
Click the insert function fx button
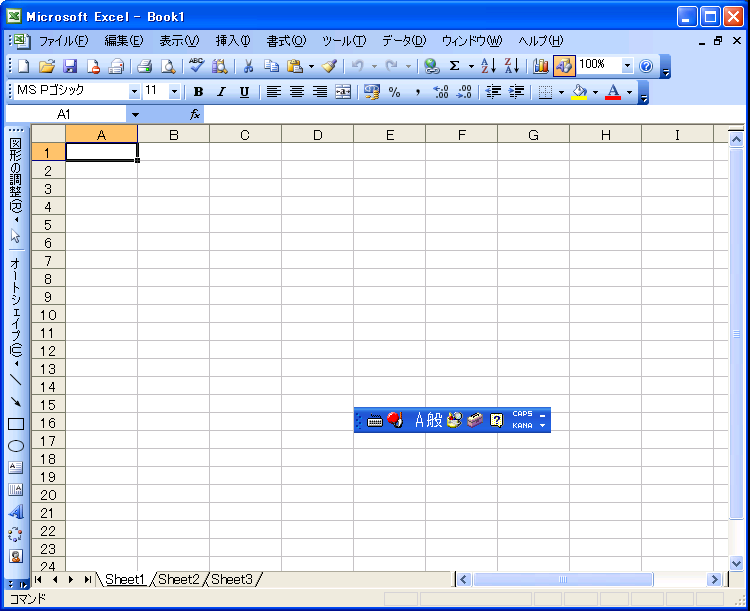[195, 114]
